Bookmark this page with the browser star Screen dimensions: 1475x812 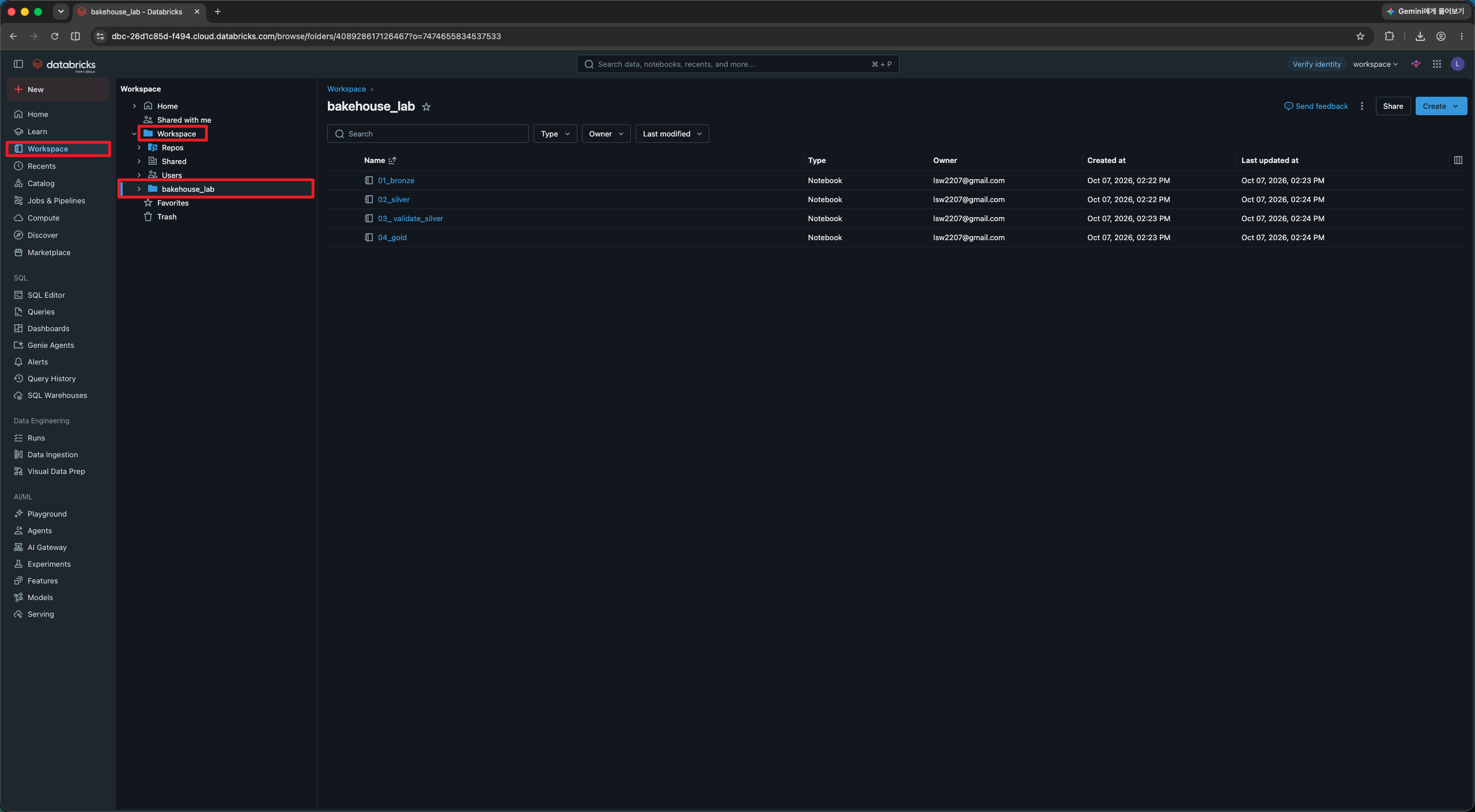point(1360,36)
